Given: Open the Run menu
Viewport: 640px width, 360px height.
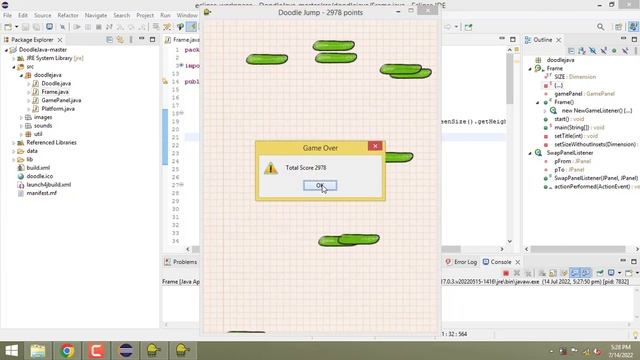Looking at the screenshot, I should tap(165, 15).
